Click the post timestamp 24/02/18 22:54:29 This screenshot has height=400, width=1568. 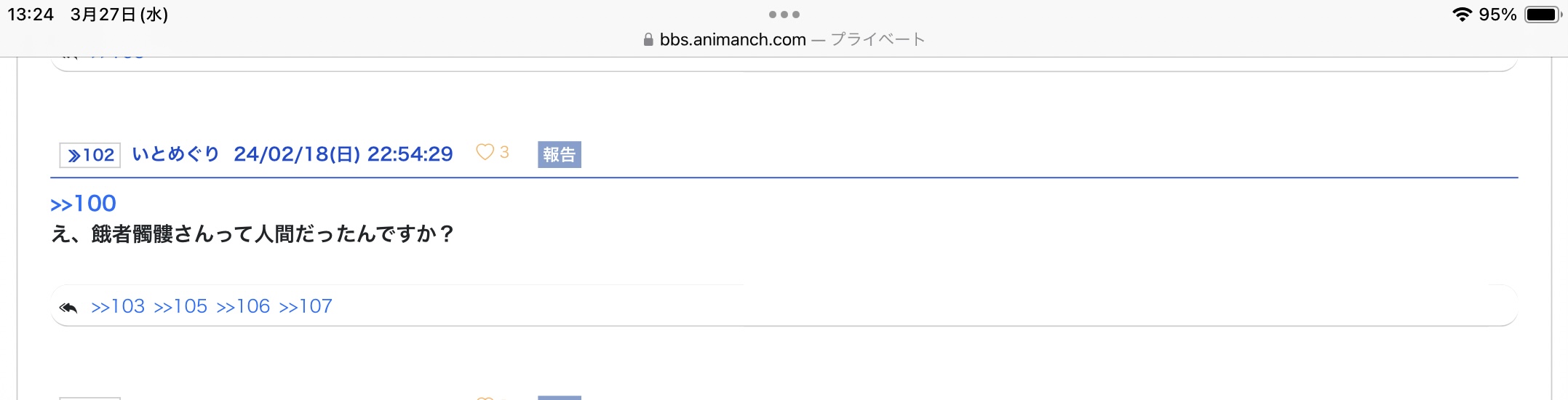click(343, 154)
